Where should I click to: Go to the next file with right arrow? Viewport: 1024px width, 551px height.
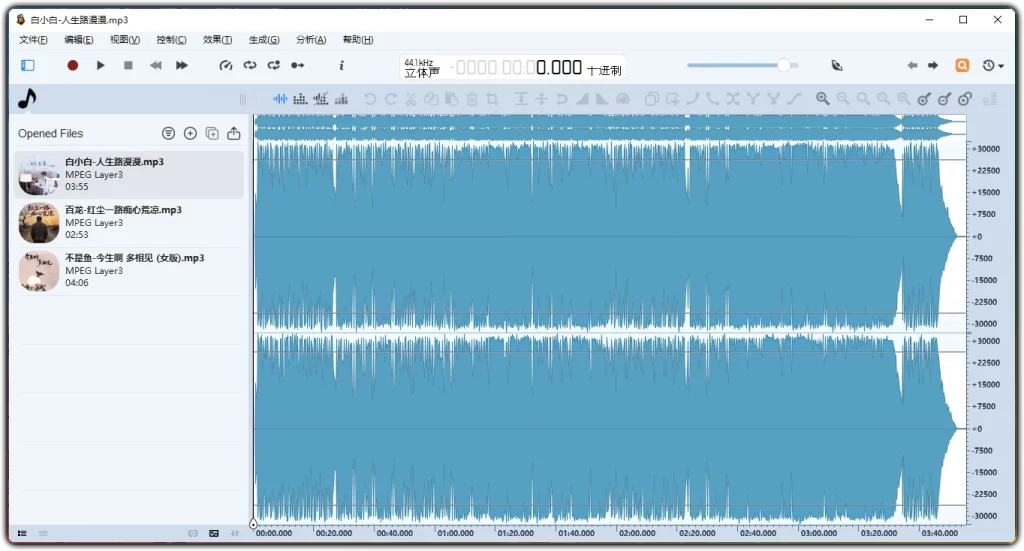933,65
